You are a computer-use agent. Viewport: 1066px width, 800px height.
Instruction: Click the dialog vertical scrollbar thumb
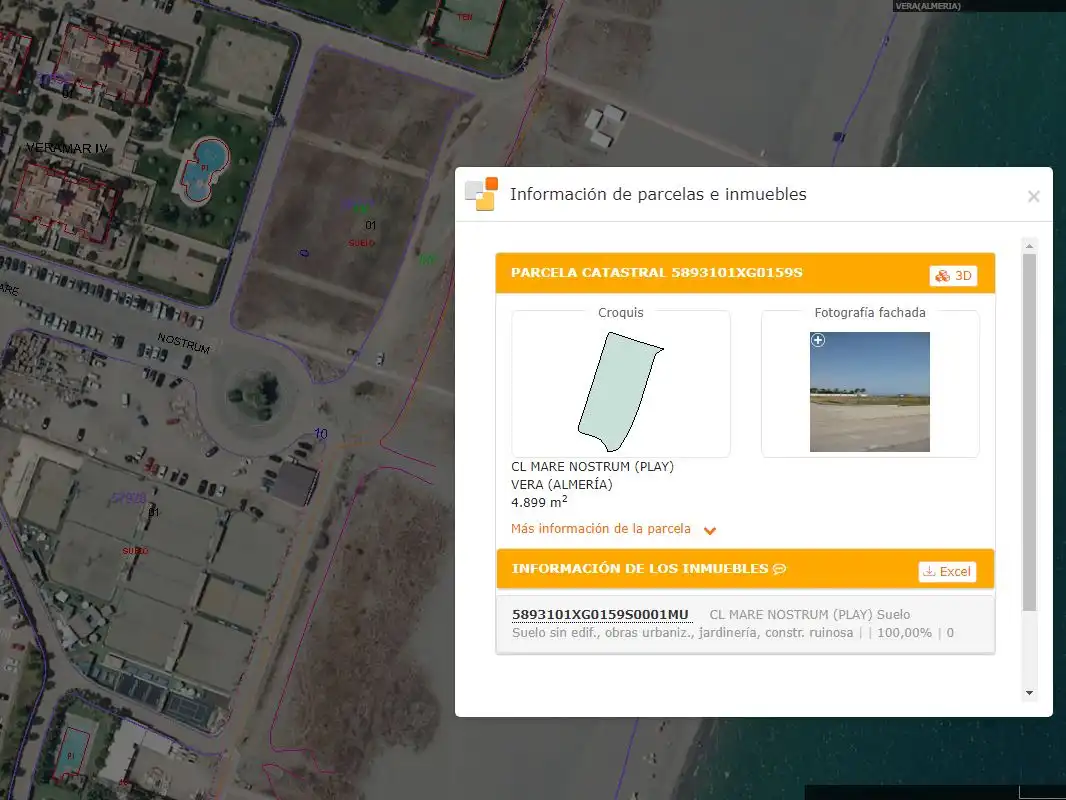click(1029, 432)
